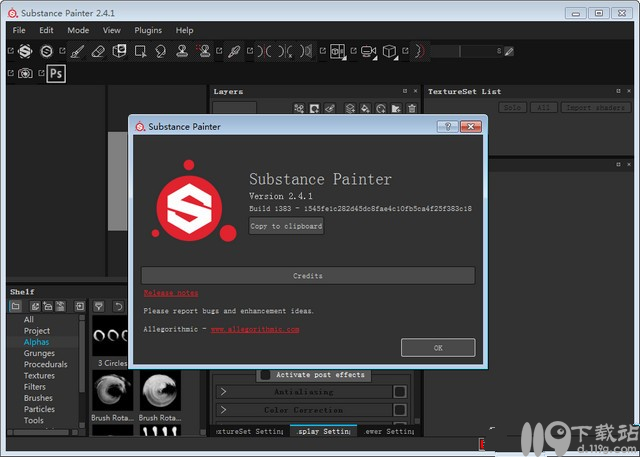The height and width of the screenshot is (457, 640).
Task: Open the File menu
Action: [19, 30]
